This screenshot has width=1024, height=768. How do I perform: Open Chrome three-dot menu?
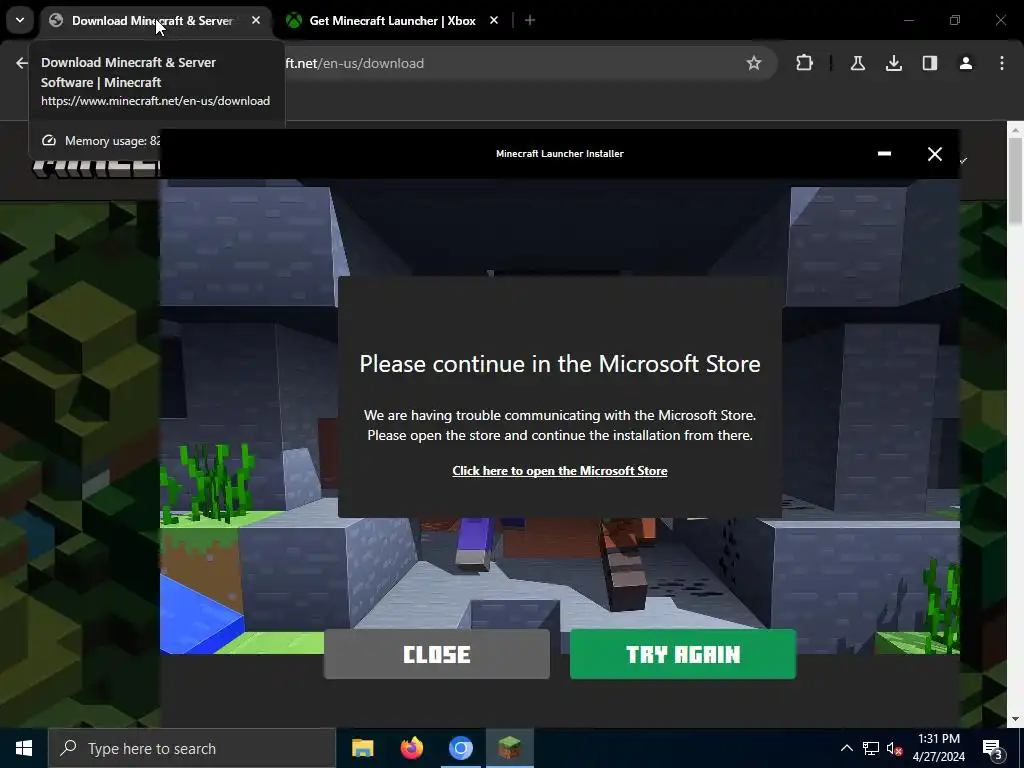pyautogui.click(x=1001, y=63)
